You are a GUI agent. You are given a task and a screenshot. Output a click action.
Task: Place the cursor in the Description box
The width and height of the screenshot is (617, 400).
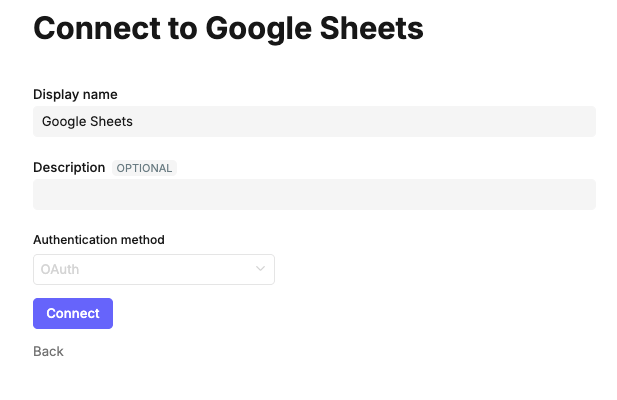[314, 195]
